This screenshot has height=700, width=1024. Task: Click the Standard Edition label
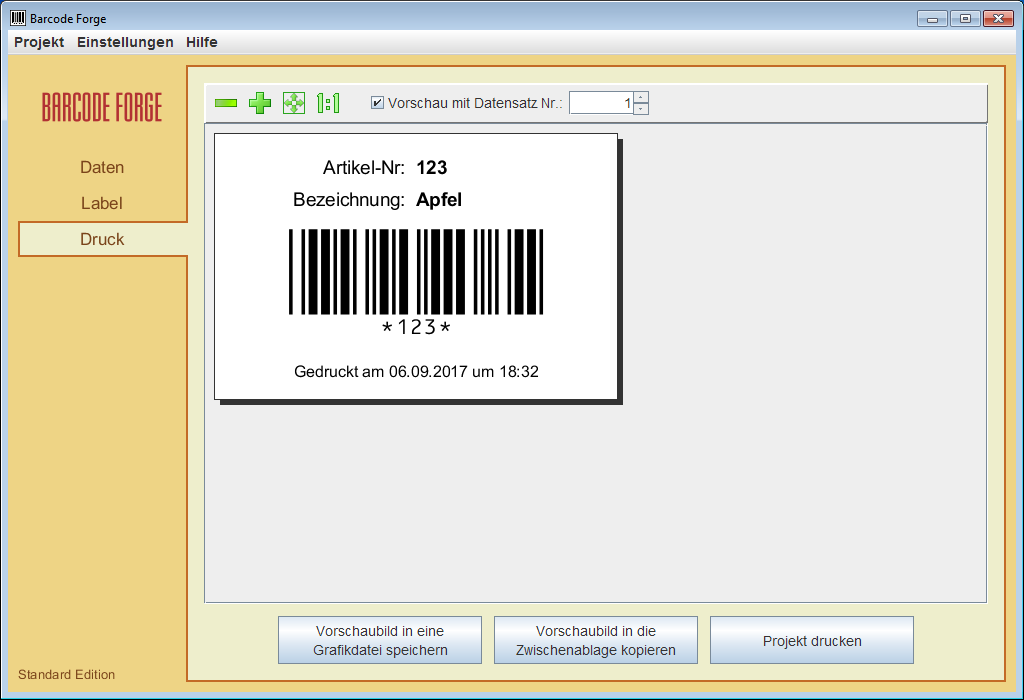point(67,675)
